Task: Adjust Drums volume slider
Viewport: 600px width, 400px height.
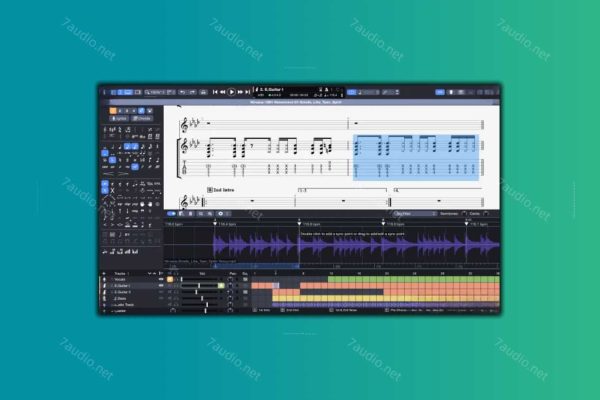Action: 202,299
